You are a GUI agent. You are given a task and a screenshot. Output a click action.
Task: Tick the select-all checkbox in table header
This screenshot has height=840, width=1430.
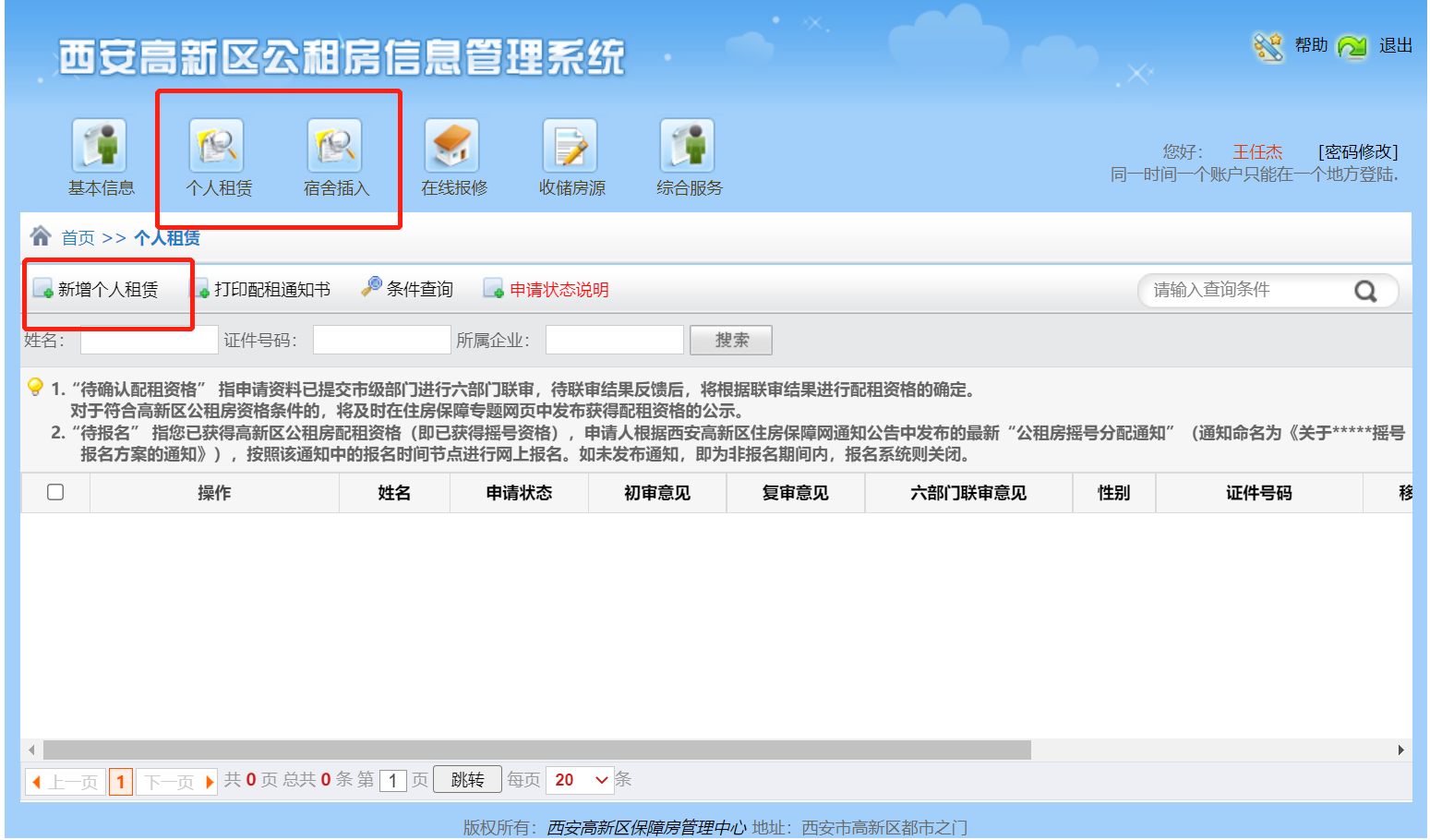[x=55, y=492]
